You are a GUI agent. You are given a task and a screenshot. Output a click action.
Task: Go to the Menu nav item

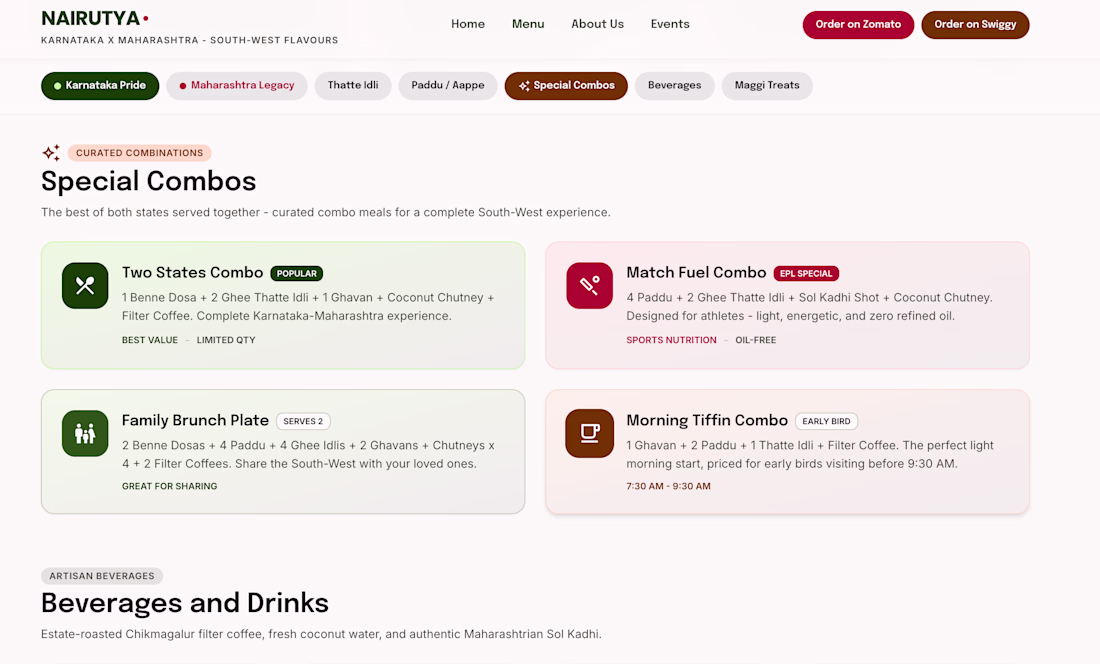(x=528, y=24)
